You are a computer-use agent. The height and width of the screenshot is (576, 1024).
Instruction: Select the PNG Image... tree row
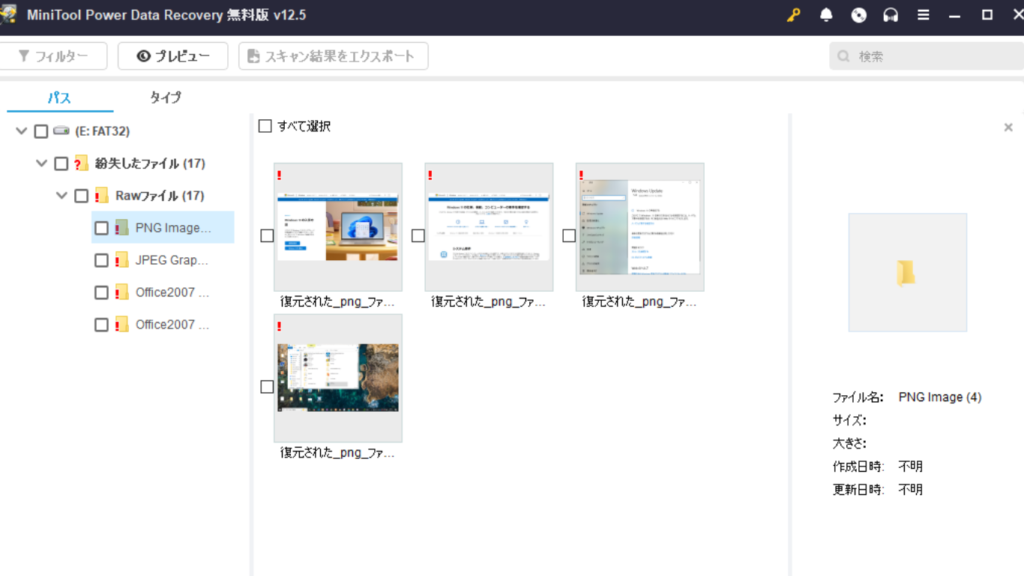163,227
